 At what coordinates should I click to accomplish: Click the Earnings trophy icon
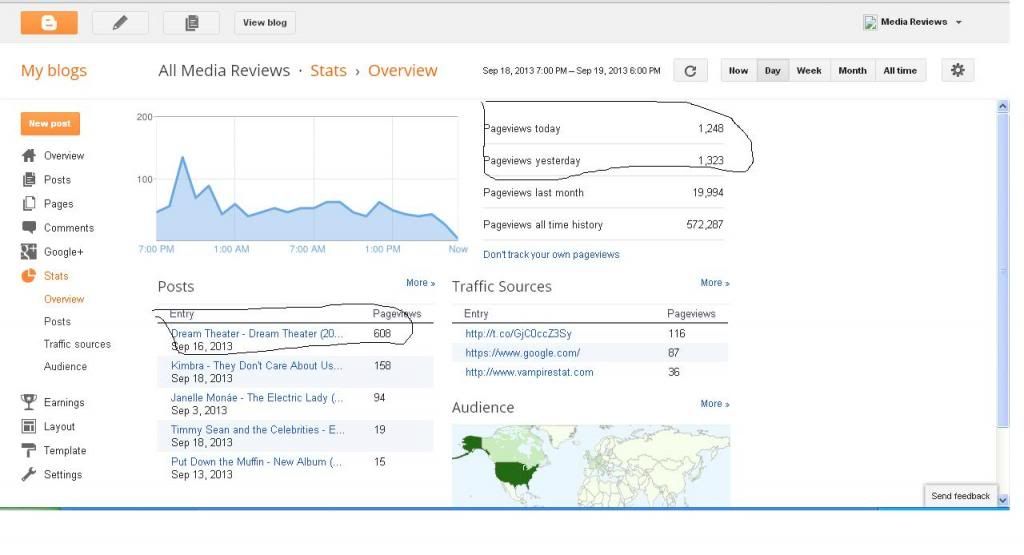29,402
